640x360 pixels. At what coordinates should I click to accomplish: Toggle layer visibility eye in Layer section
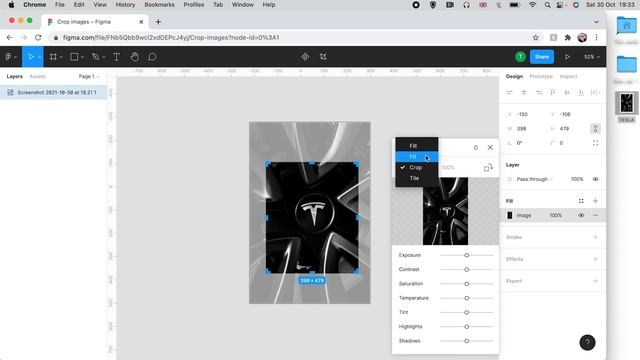coord(596,179)
